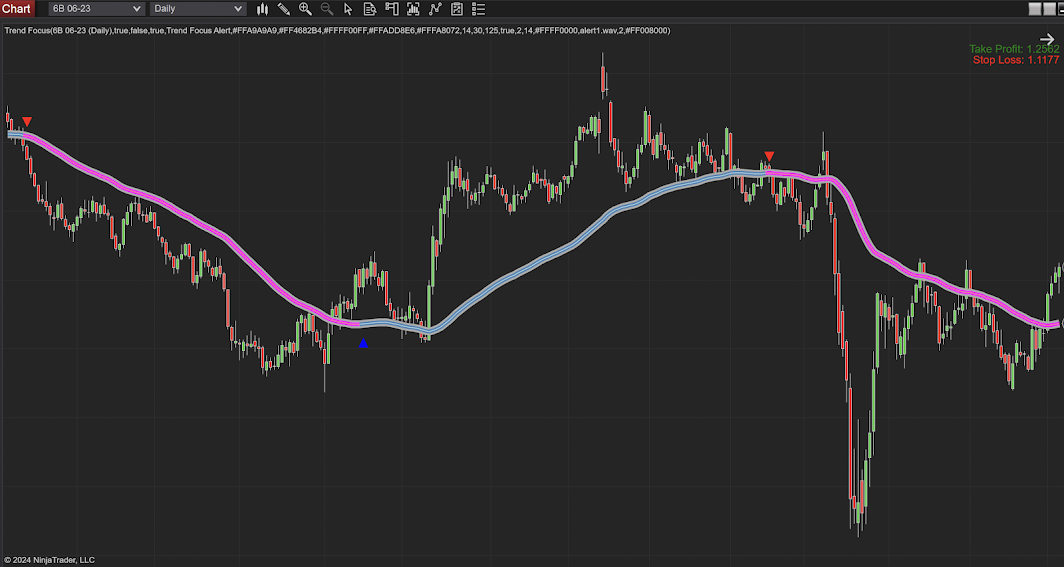Click the zoom in magnifier
1064x567 pixels.
pos(305,9)
